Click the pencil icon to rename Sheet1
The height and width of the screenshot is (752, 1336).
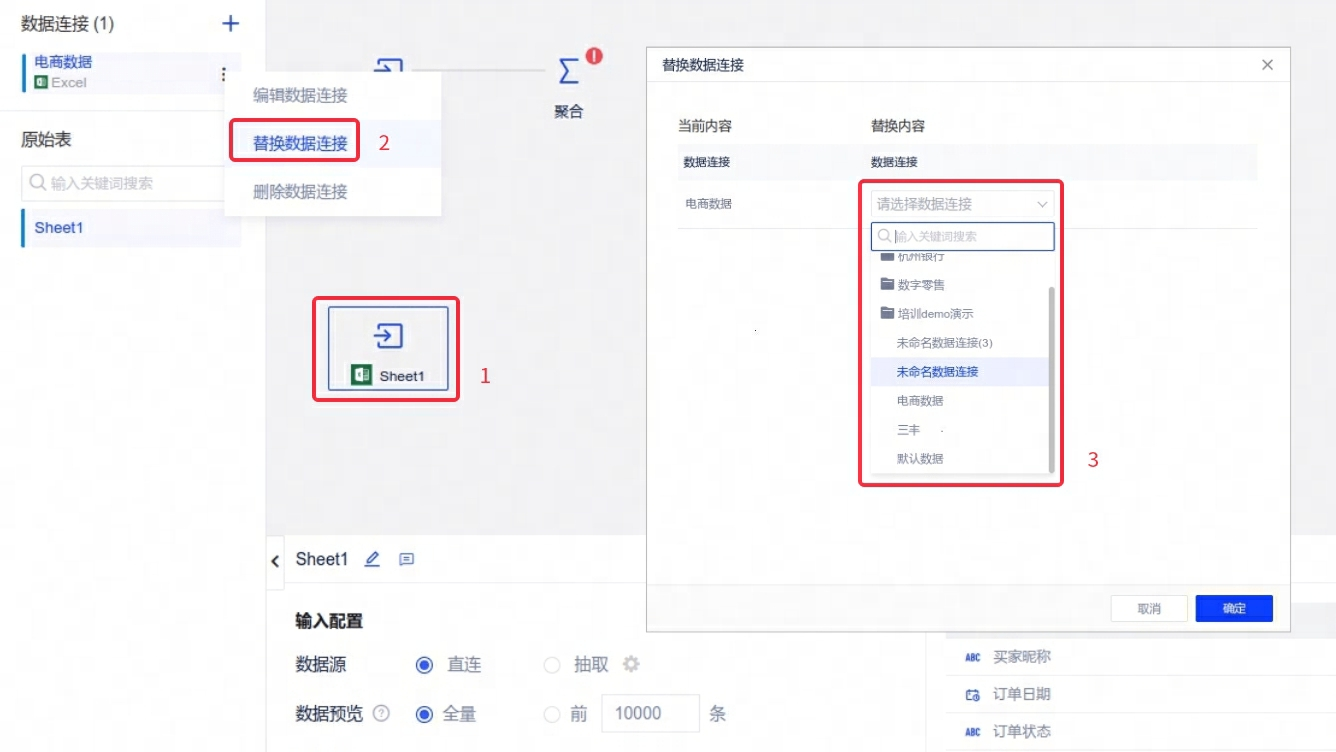372,560
